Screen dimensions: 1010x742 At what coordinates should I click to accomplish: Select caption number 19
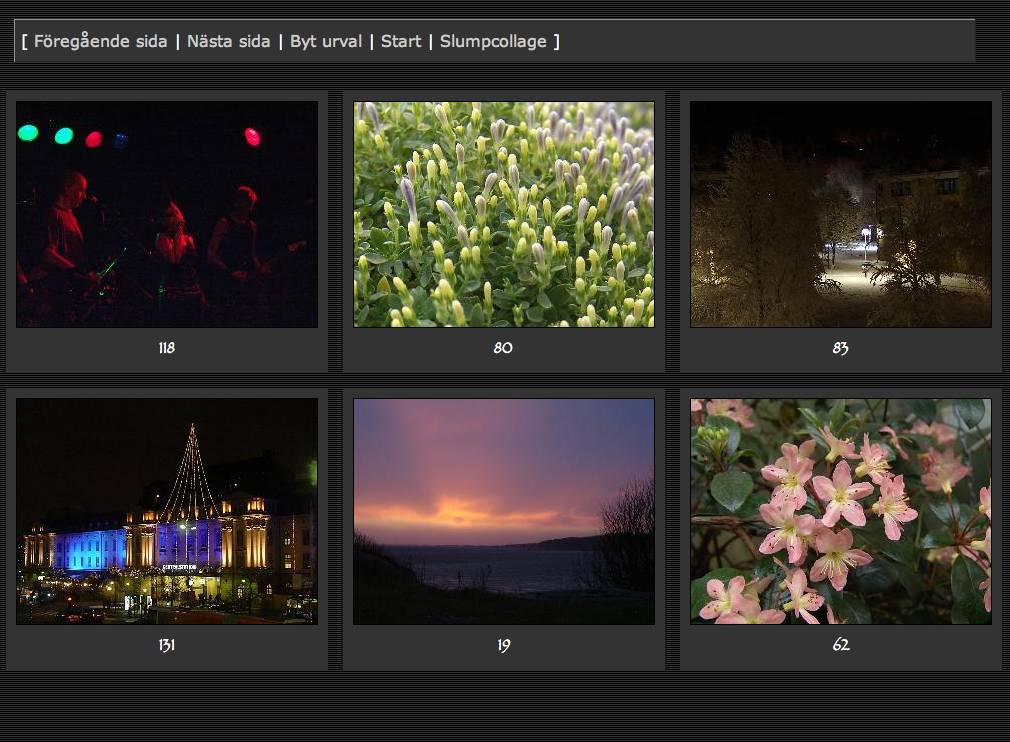point(504,645)
